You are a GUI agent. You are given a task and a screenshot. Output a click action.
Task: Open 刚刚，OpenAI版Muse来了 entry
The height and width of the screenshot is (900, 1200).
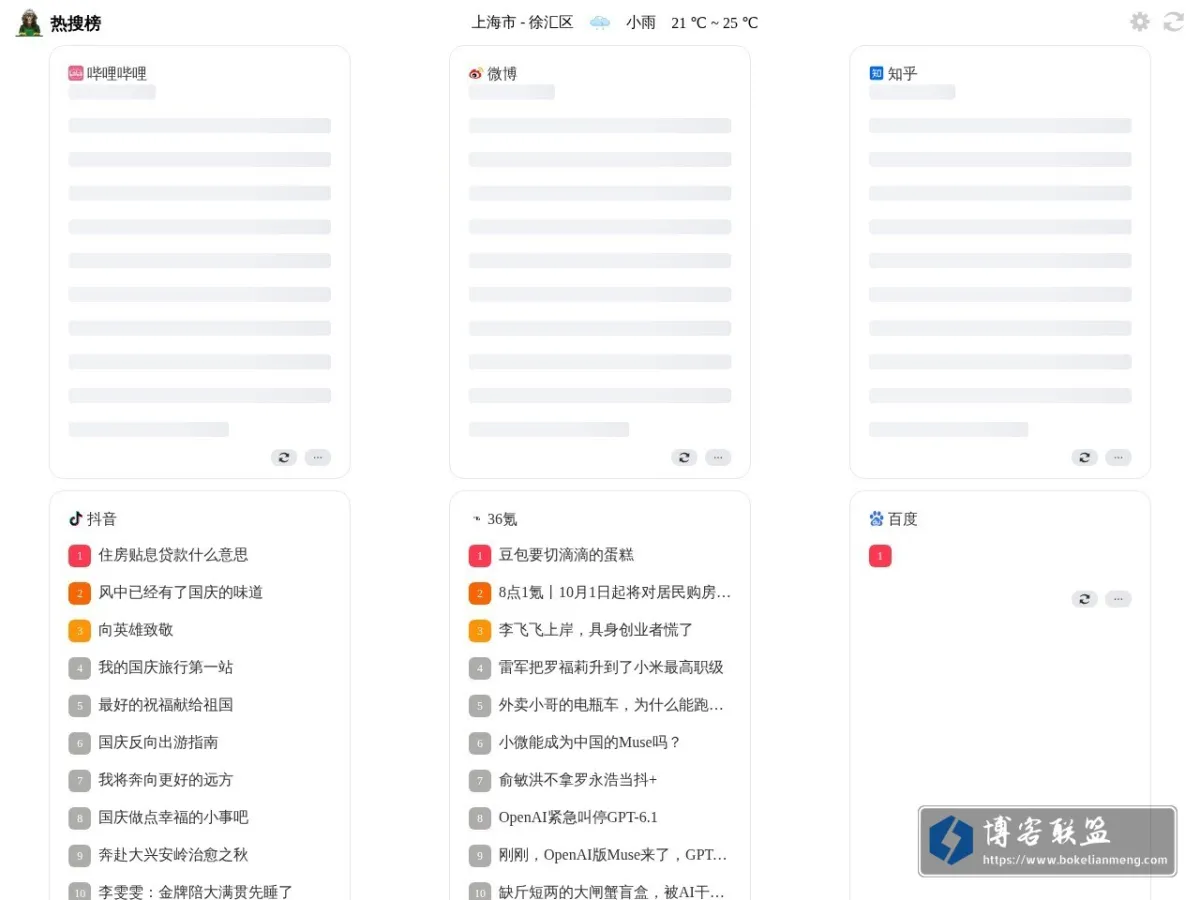[x=613, y=855]
